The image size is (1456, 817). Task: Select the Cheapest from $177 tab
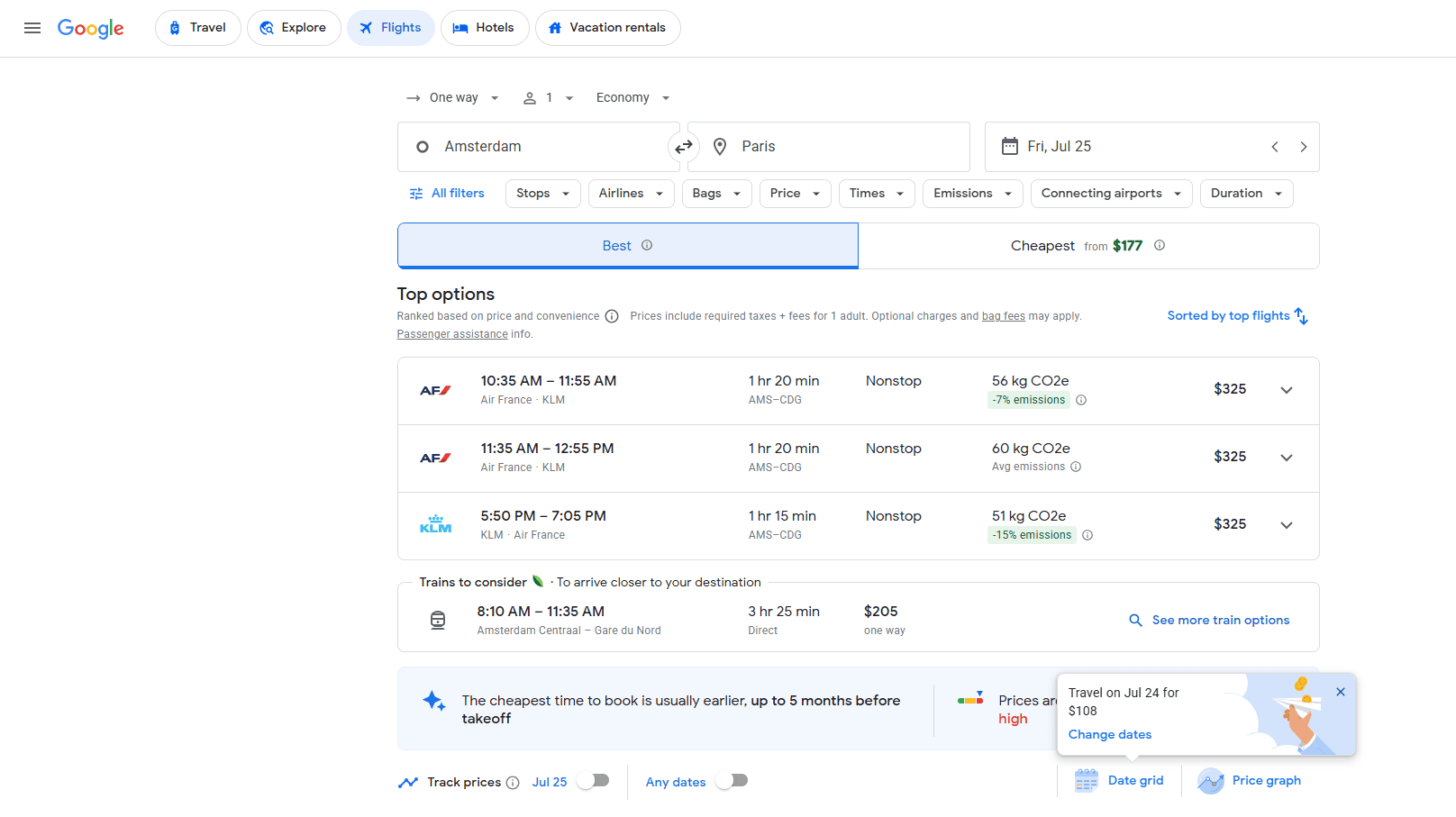pos(1088,246)
